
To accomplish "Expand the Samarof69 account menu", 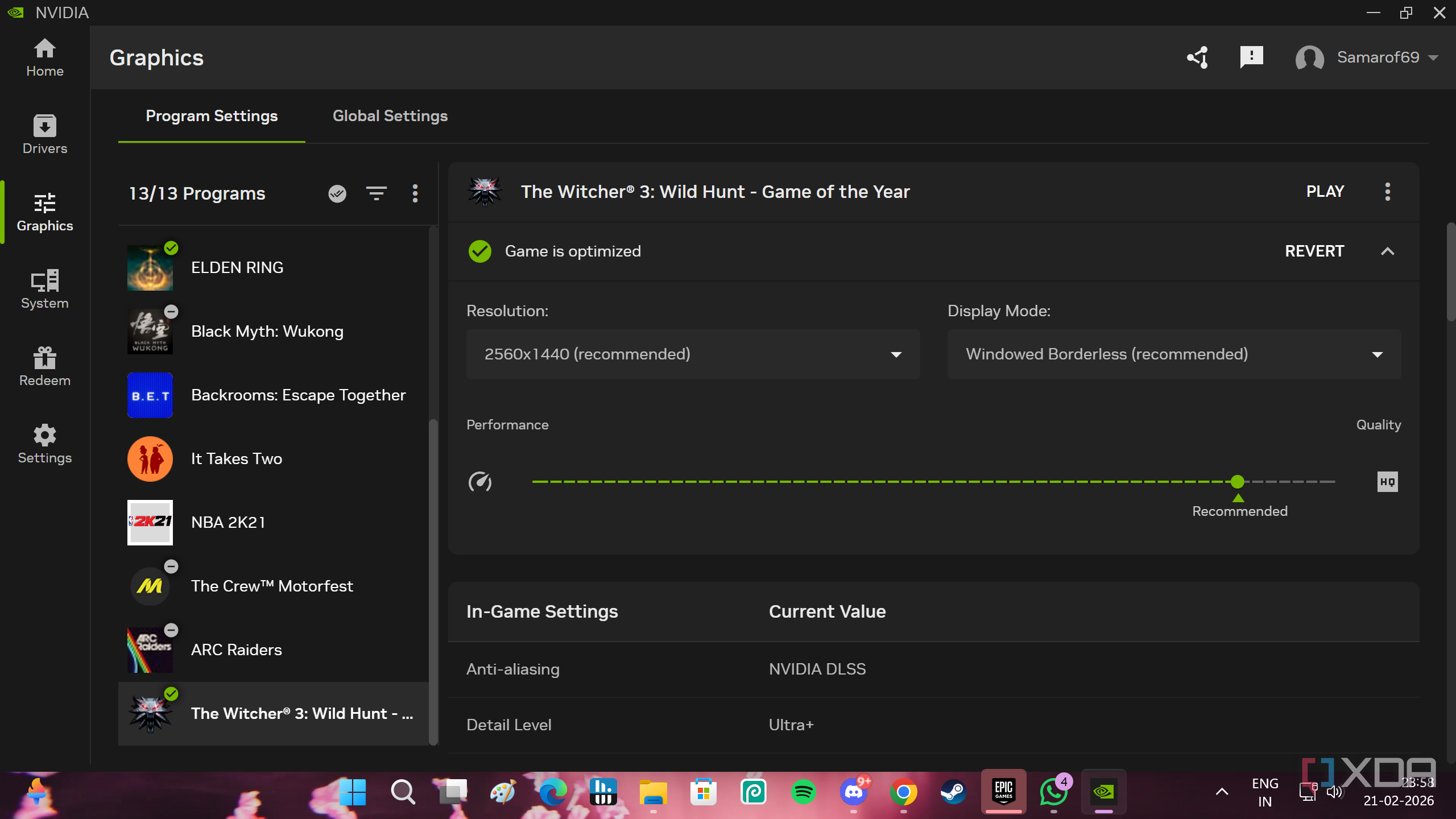I will coord(1367,57).
